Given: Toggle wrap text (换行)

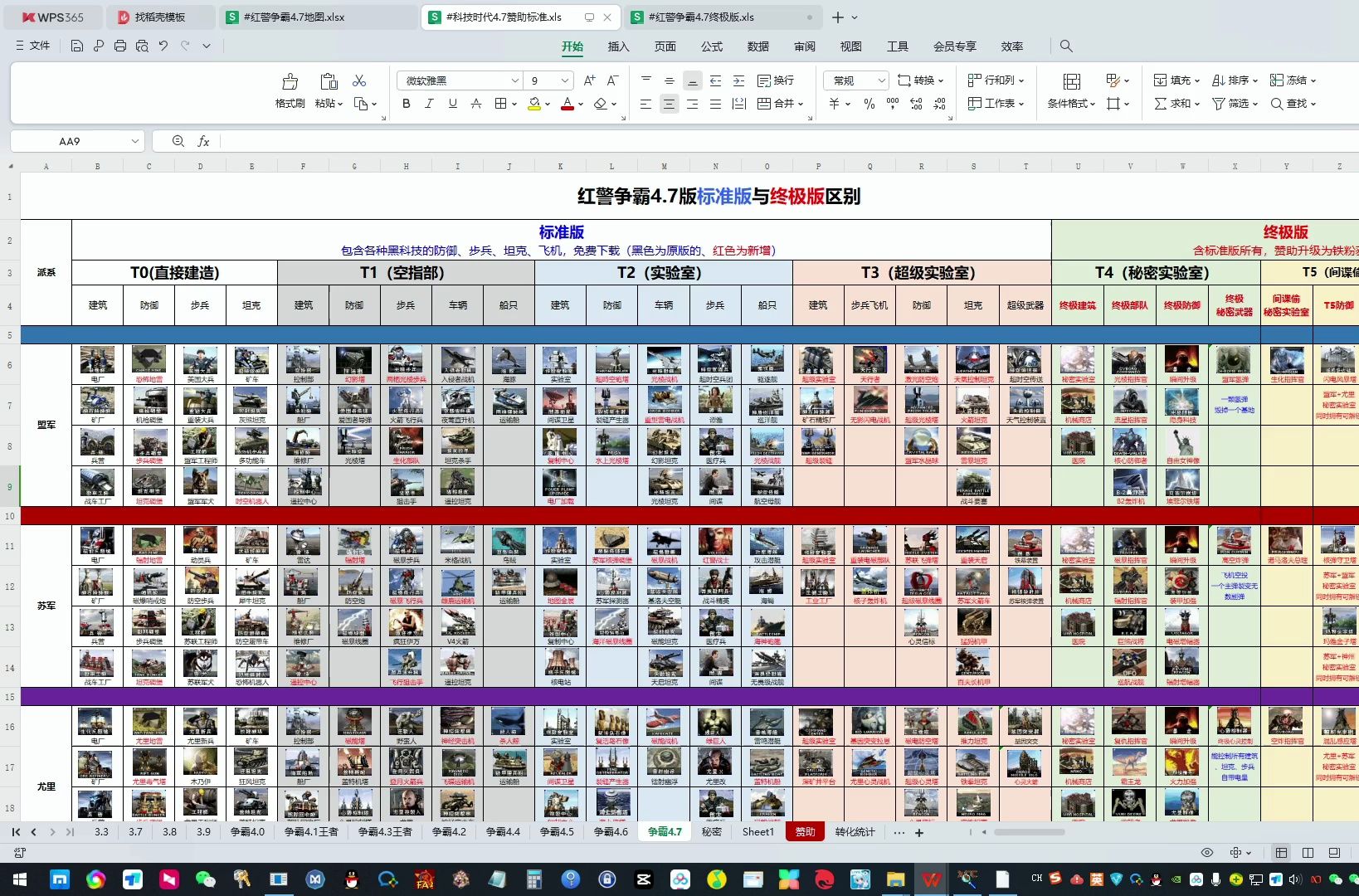Looking at the screenshot, I should tap(776, 80).
